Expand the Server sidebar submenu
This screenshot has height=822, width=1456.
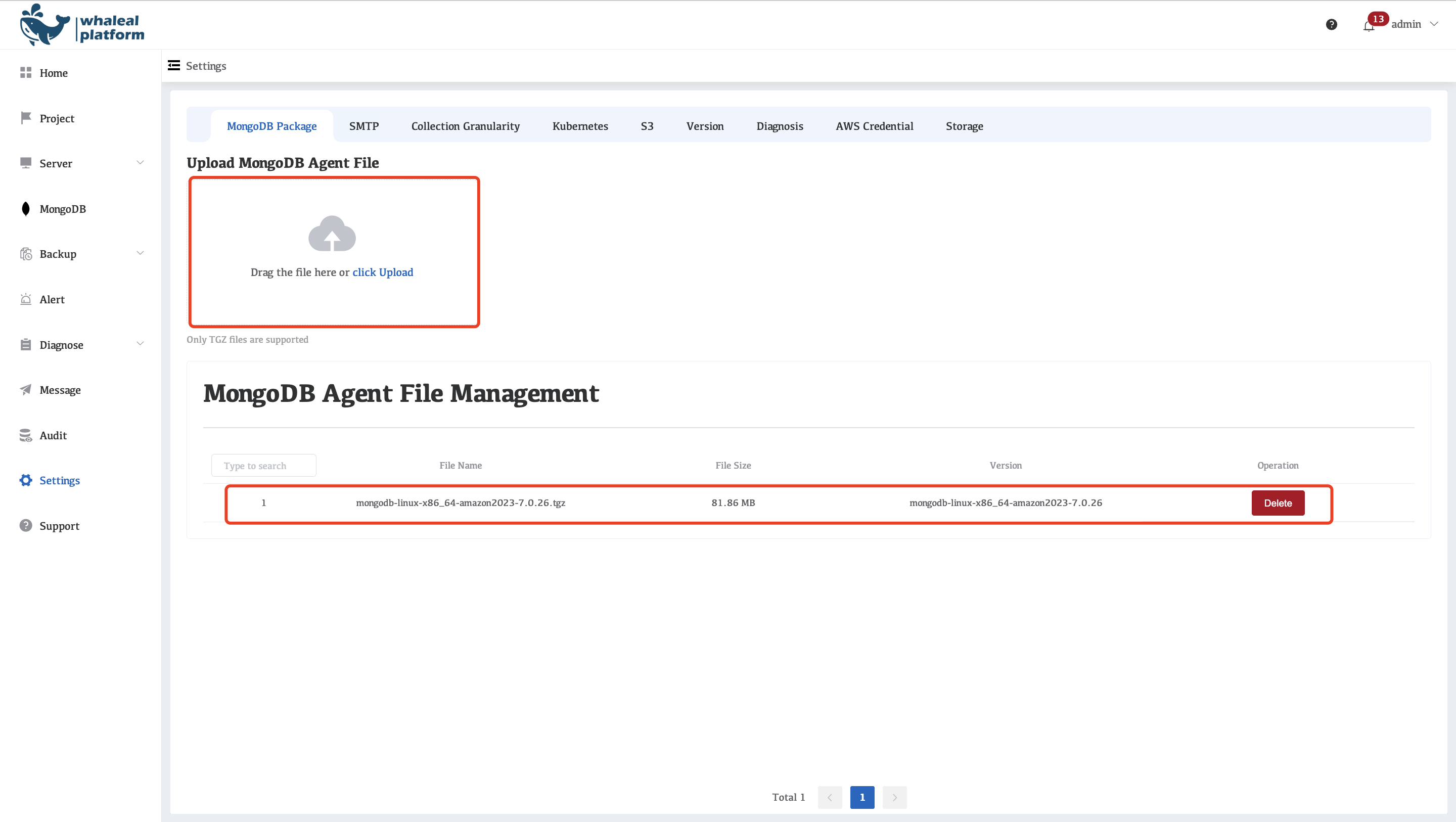tap(140, 163)
